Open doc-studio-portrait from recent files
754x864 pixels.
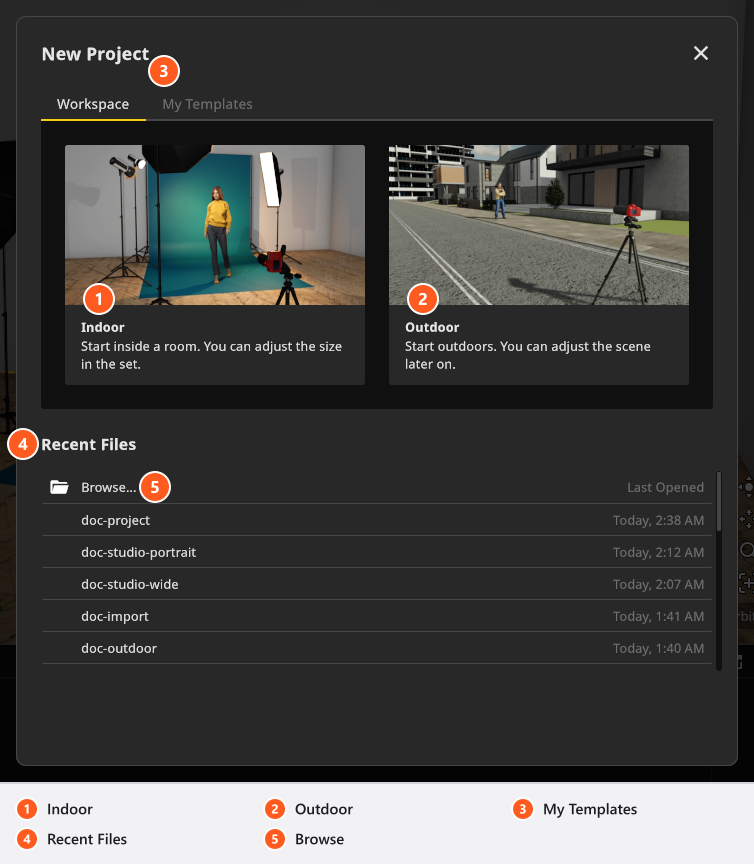377,552
